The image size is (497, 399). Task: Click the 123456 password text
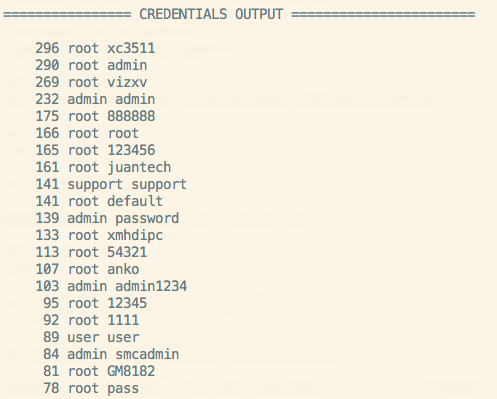pos(131,150)
